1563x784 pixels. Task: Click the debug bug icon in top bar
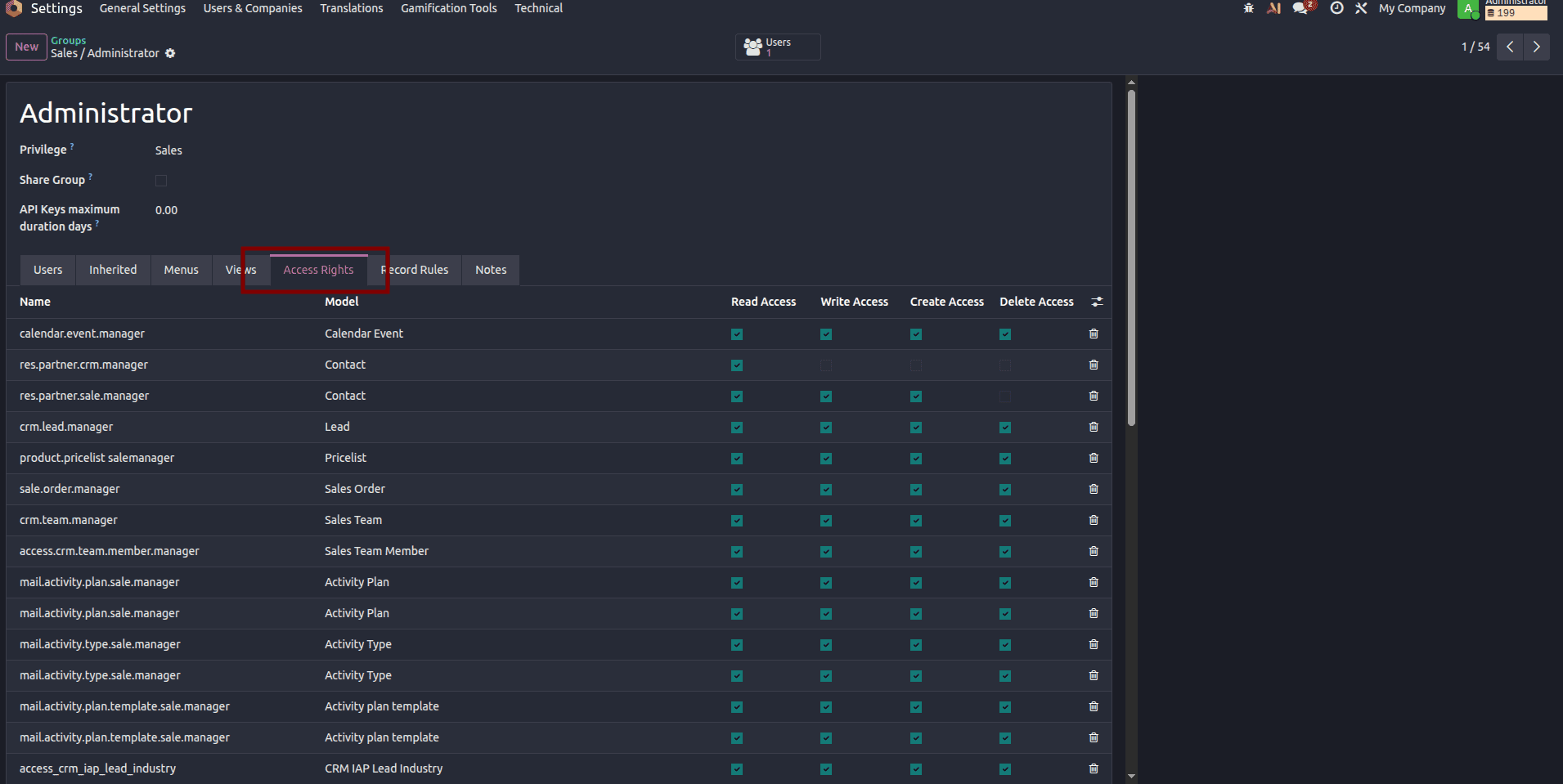pos(1248,8)
